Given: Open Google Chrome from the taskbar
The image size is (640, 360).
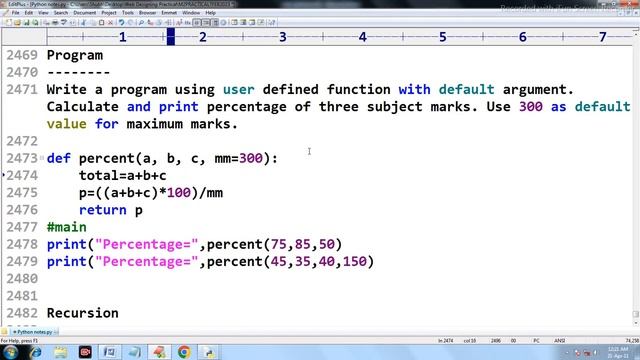Looking at the screenshot, I should [184, 352].
